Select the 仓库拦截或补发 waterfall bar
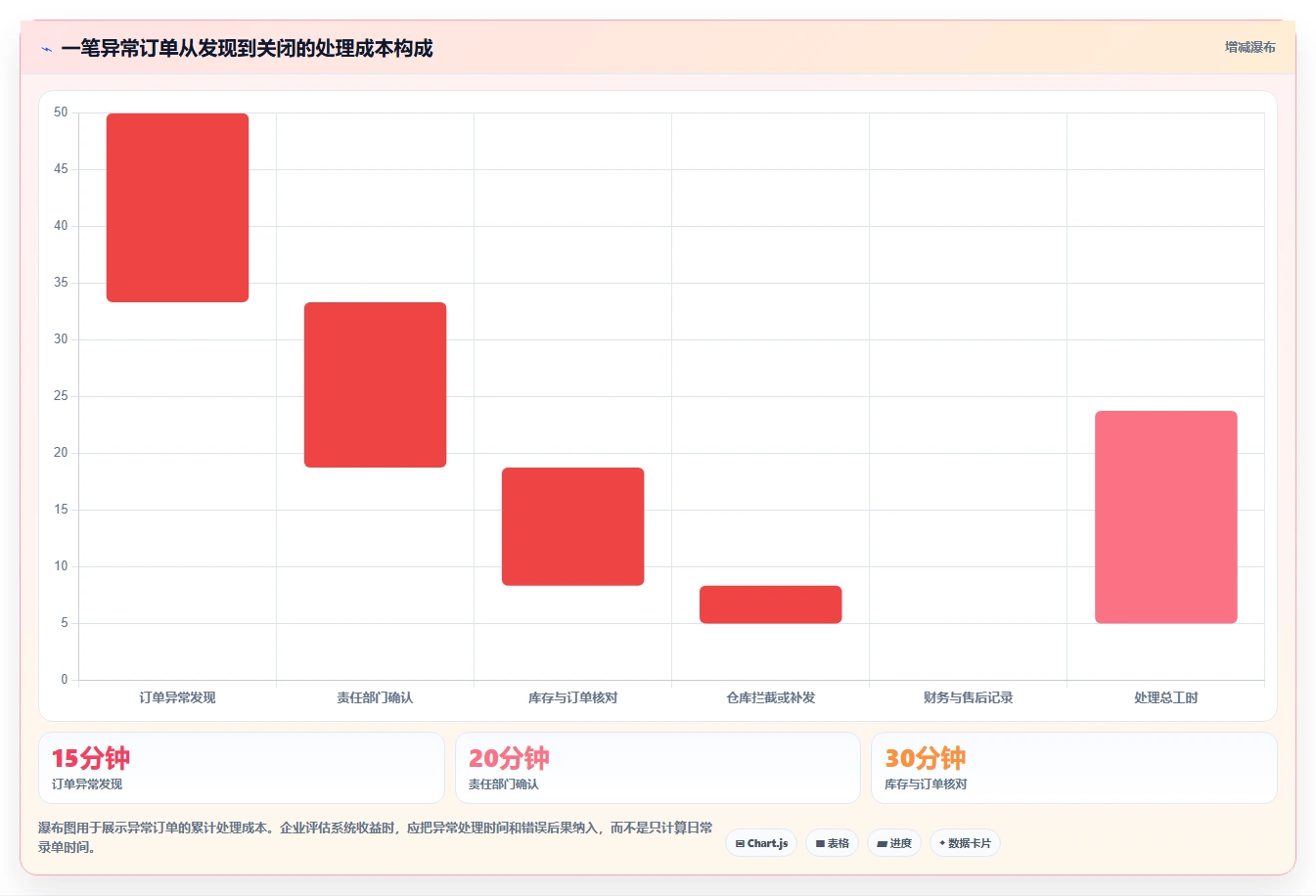 (x=770, y=605)
